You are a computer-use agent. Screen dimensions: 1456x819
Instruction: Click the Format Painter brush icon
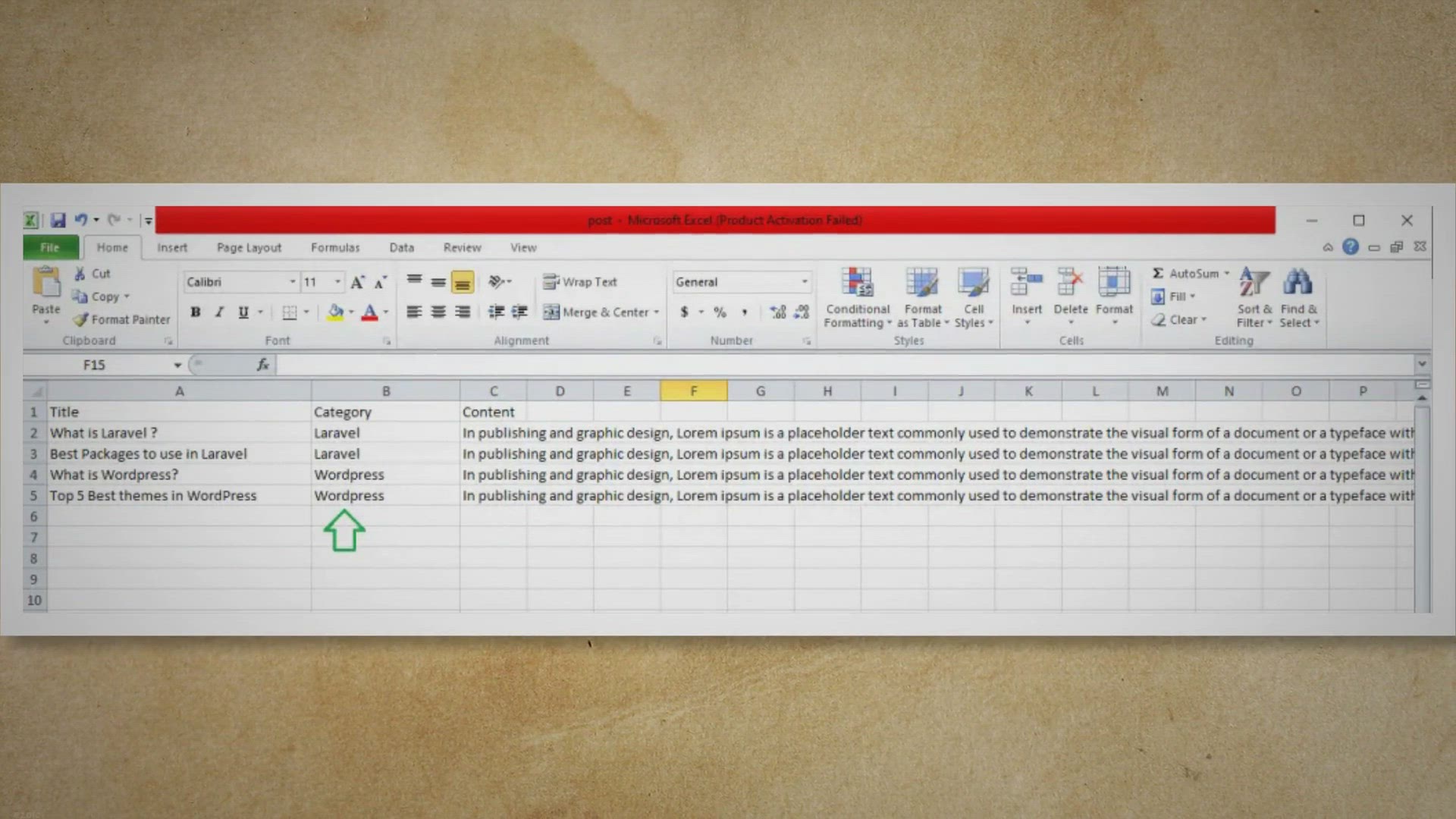(x=80, y=320)
